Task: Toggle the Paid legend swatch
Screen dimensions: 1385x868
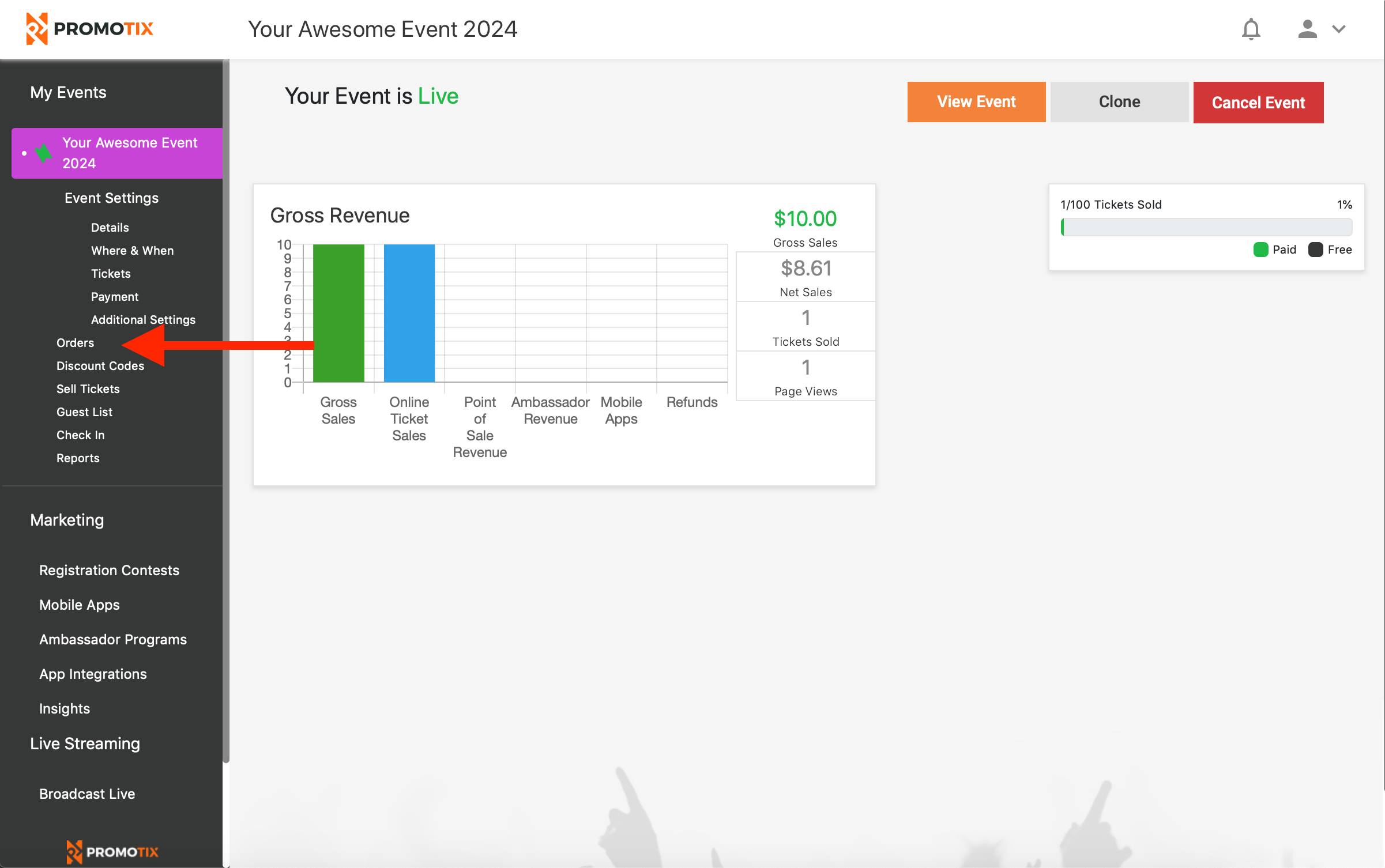Action: click(x=1260, y=250)
